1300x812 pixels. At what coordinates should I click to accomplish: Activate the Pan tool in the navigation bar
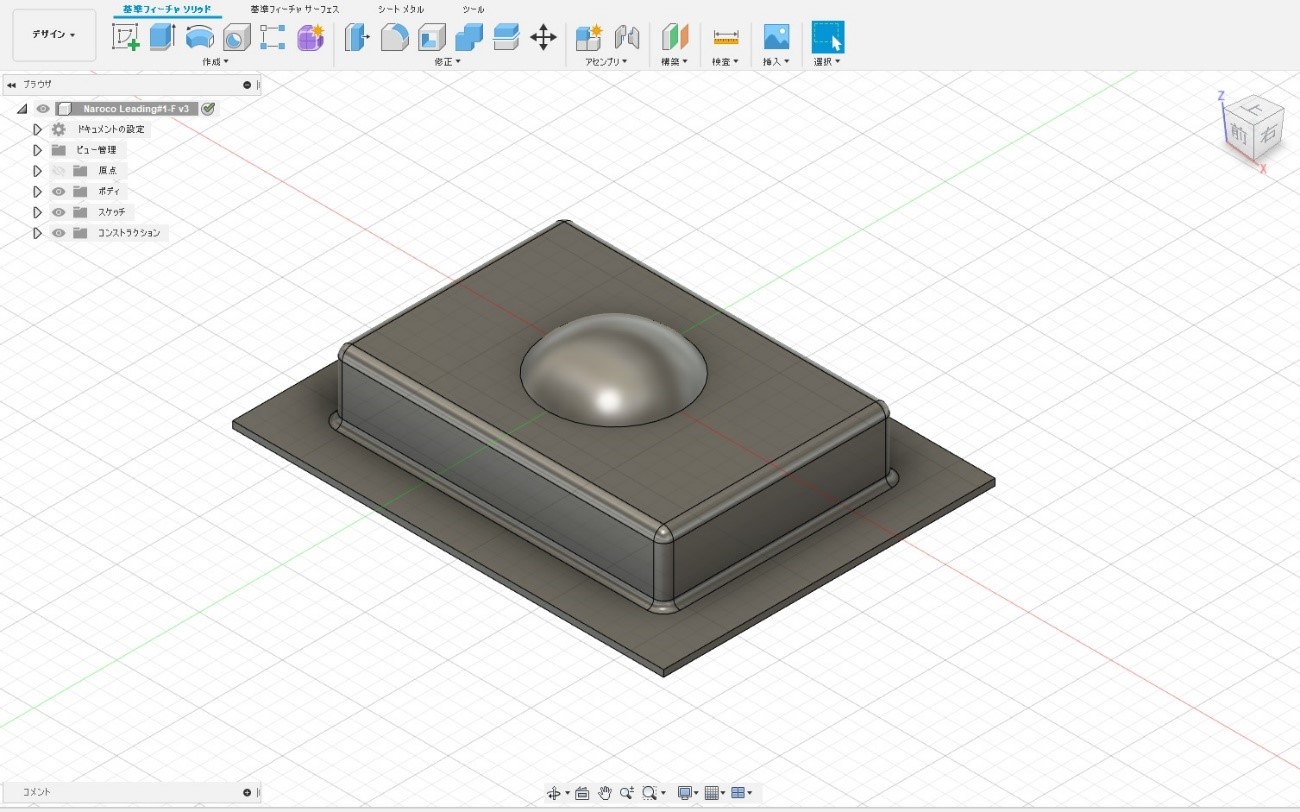604,792
